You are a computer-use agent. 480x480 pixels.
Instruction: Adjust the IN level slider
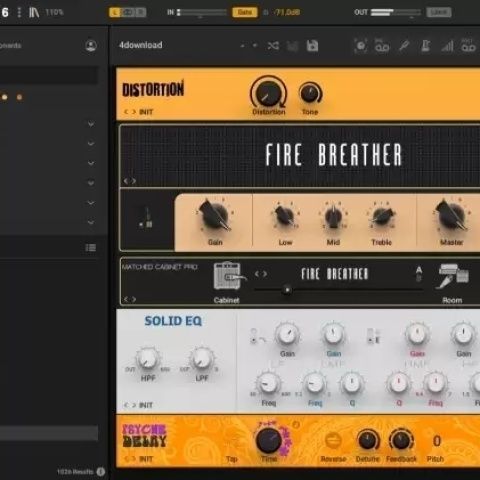point(201,12)
